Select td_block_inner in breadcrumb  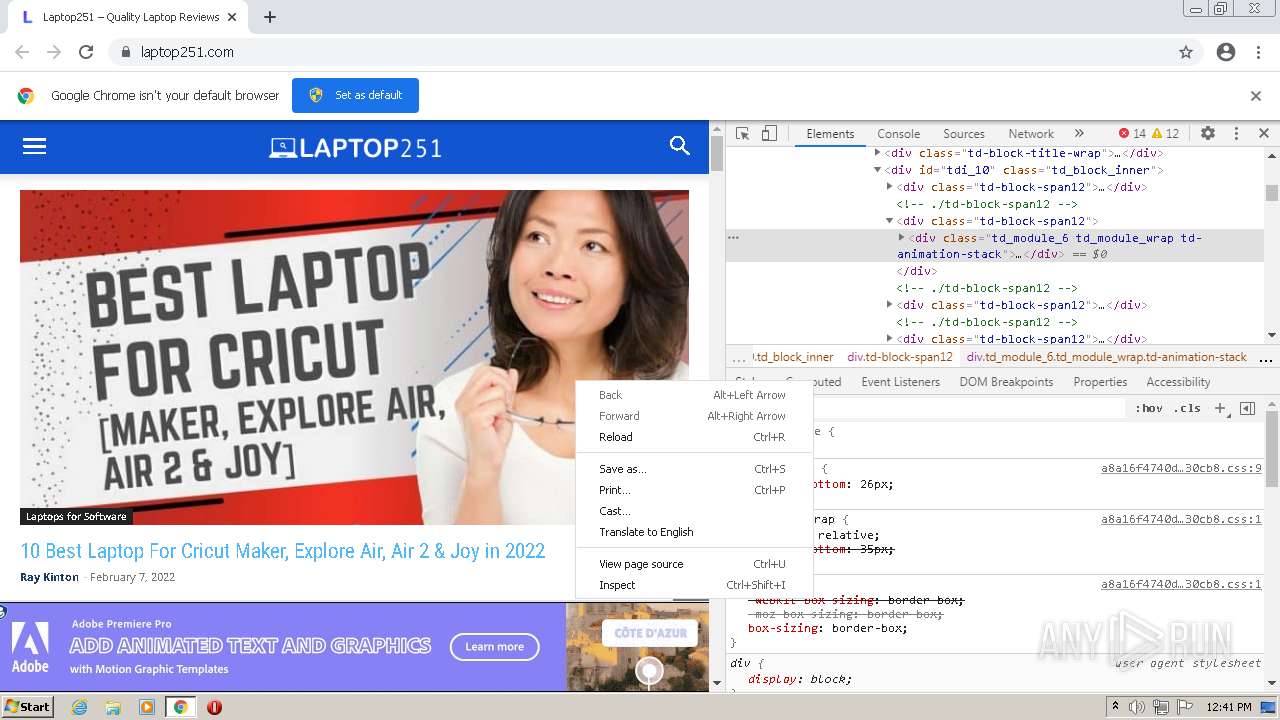pyautogui.click(x=792, y=357)
